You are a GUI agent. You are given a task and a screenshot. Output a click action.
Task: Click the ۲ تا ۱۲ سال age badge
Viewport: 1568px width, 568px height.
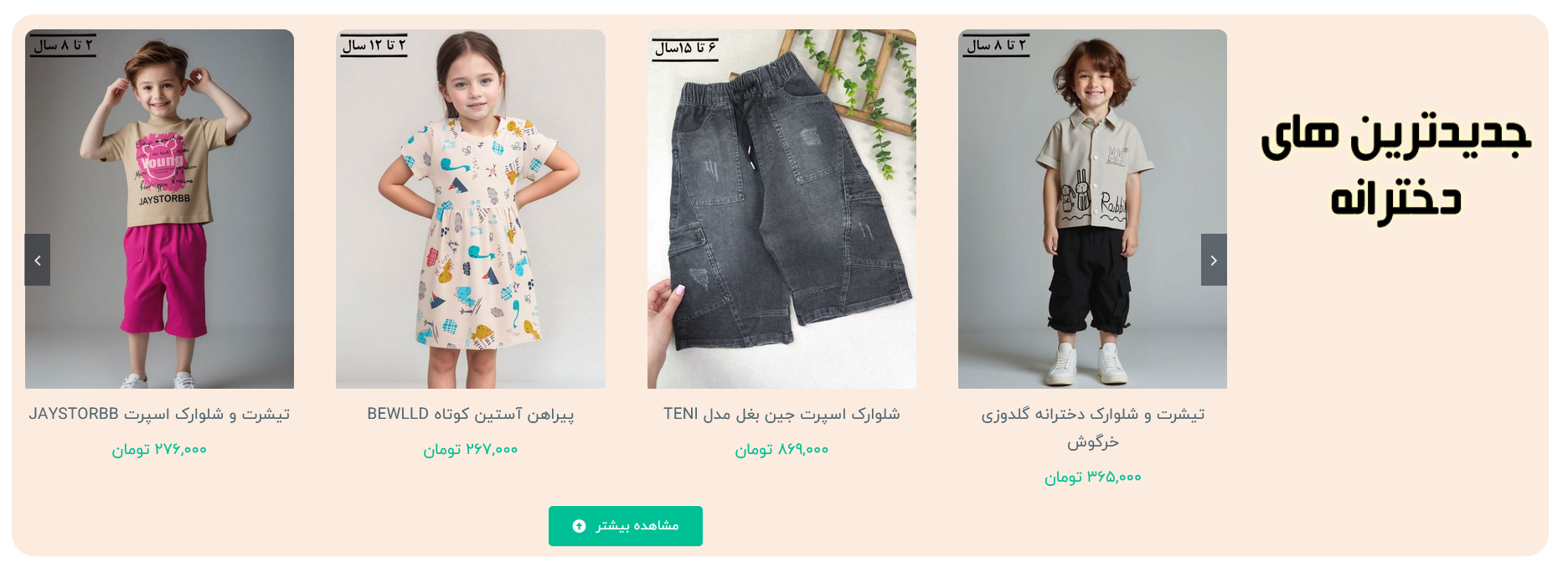(x=374, y=45)
